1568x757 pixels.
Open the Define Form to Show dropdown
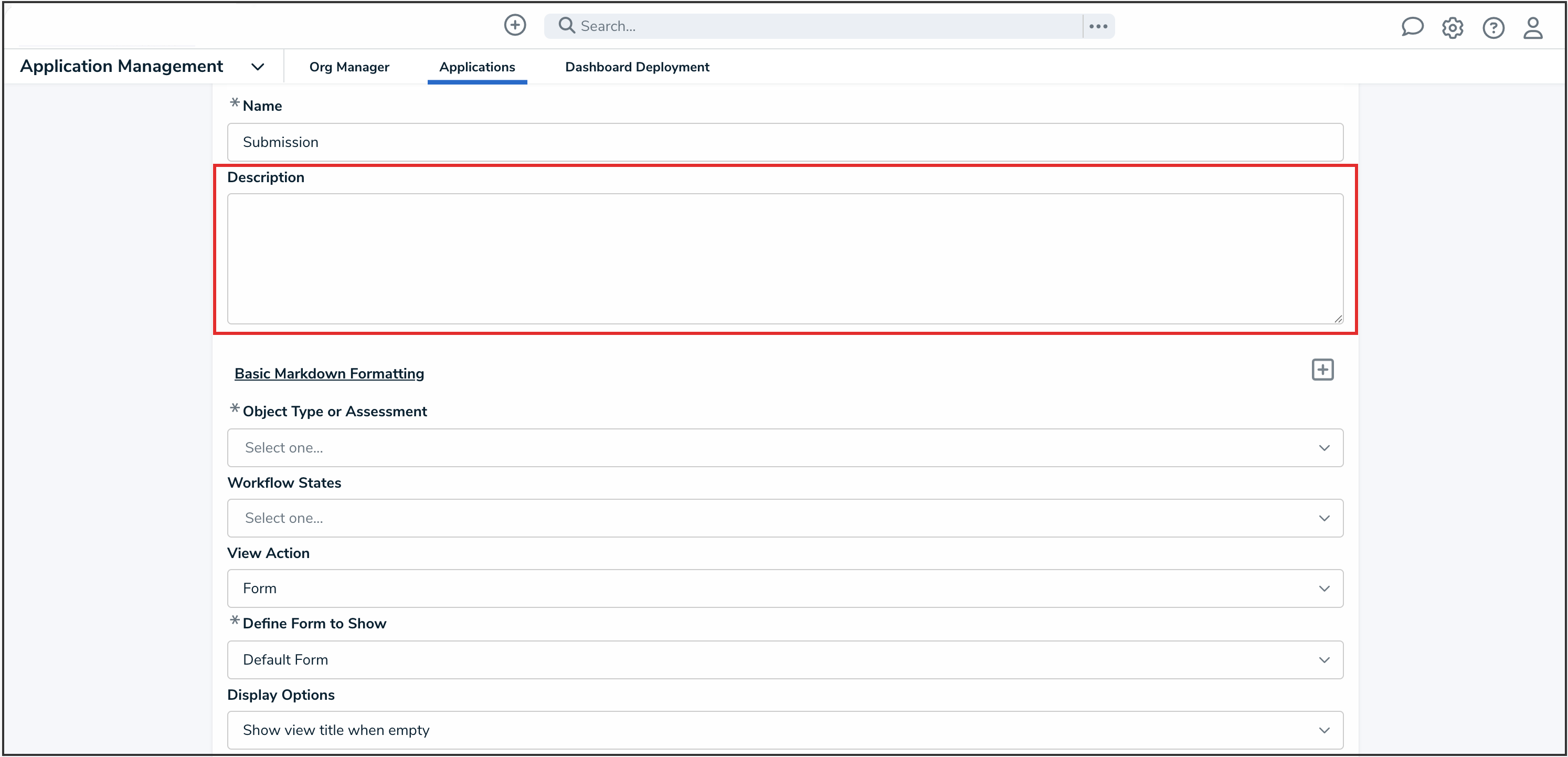(x=785, y=659)
